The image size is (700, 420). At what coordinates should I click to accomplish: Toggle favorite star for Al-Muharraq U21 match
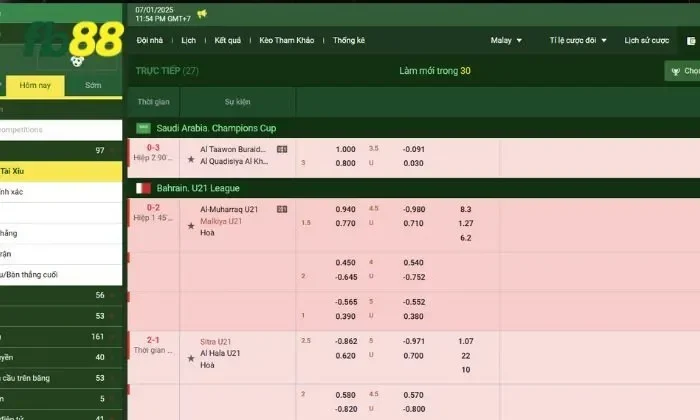click(191, 225)
